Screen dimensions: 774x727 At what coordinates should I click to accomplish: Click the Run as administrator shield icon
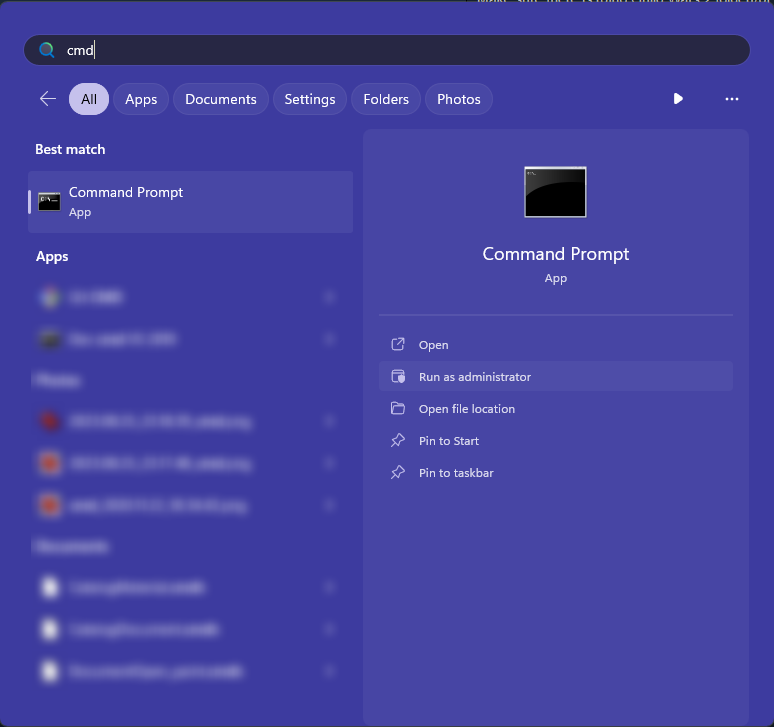[x=398, y=377]
